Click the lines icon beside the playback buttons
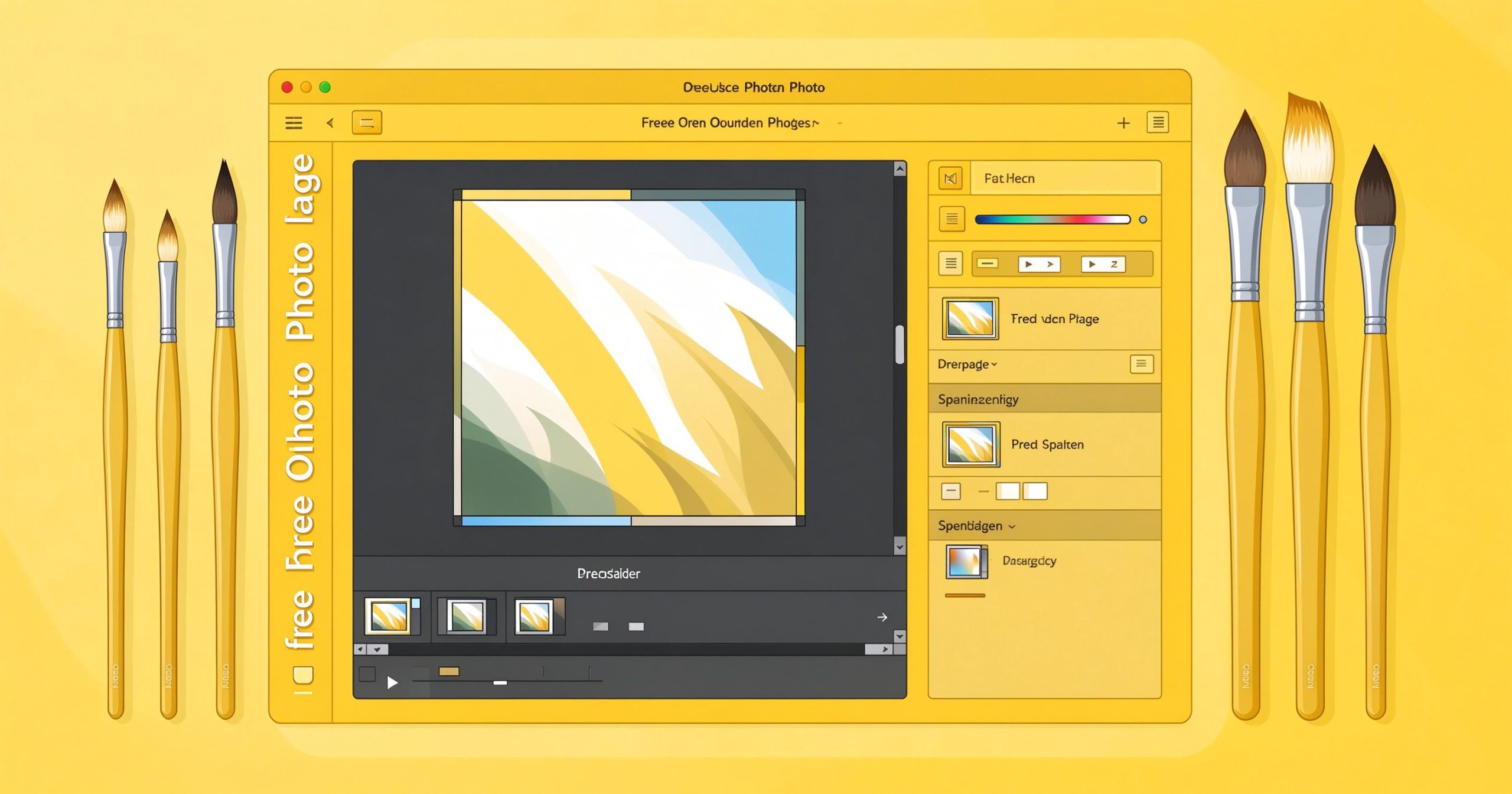The width and height of the screenshot is (1512, 794). (x=951, y=263)
